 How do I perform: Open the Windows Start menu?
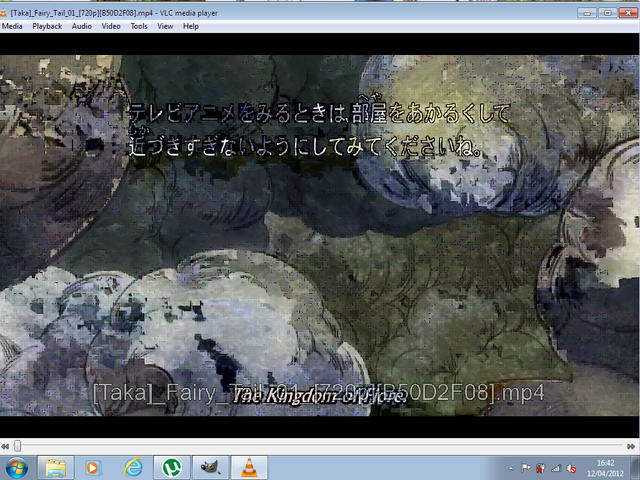[x=16, y=468]
